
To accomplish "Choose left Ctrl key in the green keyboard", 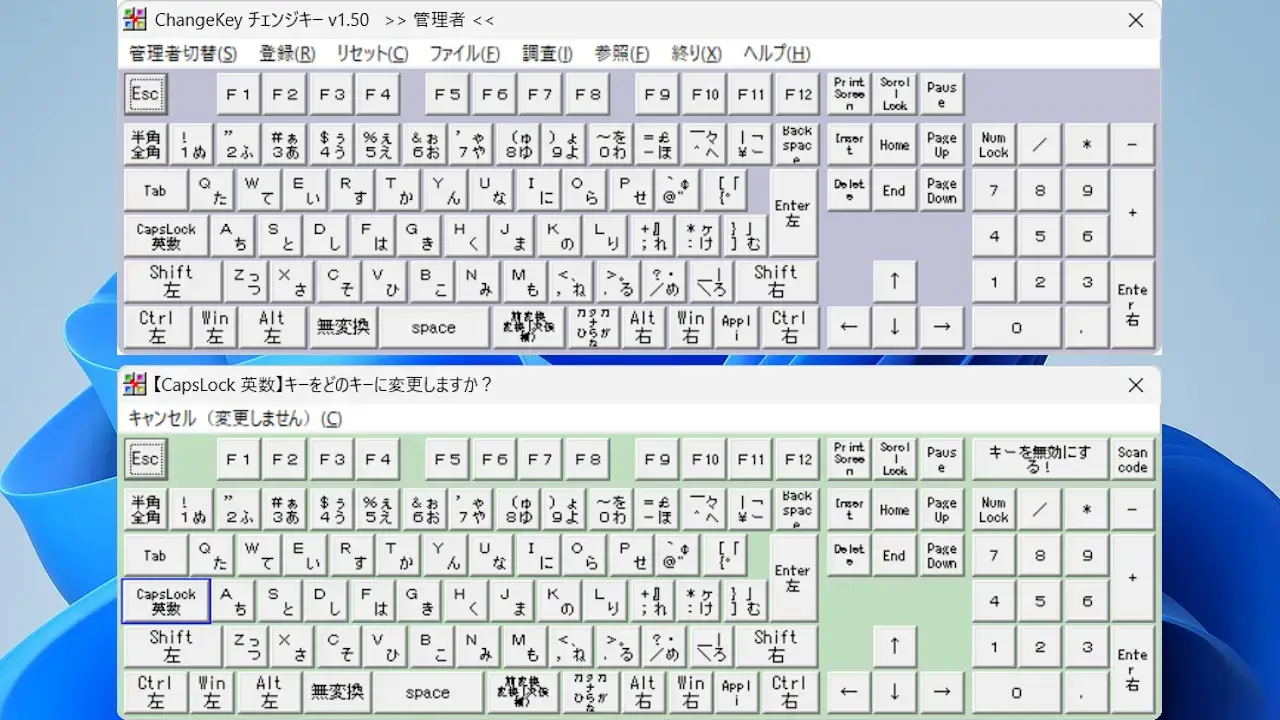I will point(155,692).
